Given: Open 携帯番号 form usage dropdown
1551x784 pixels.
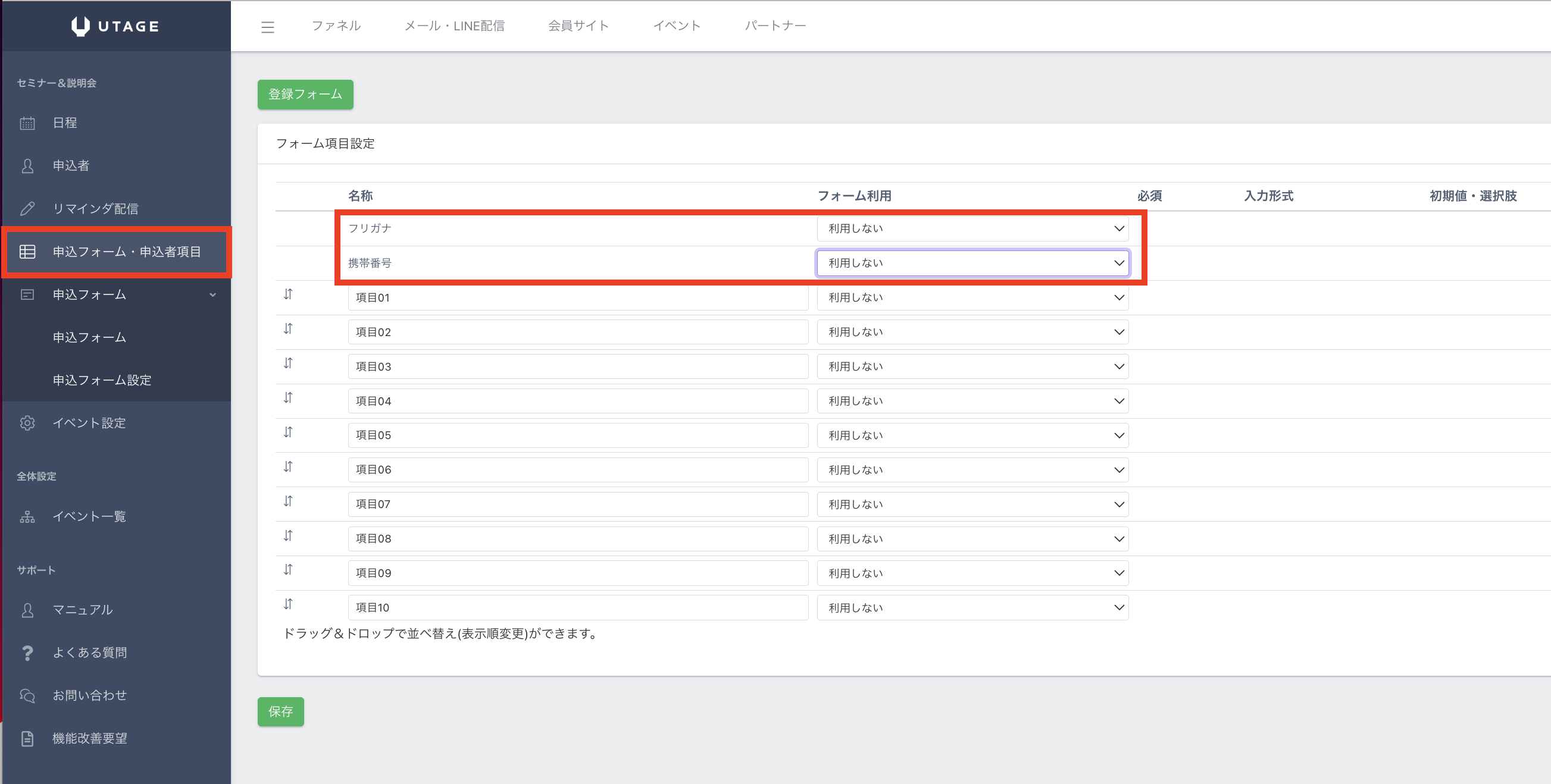Looking at the screenshot, I should tap(972, 263).
